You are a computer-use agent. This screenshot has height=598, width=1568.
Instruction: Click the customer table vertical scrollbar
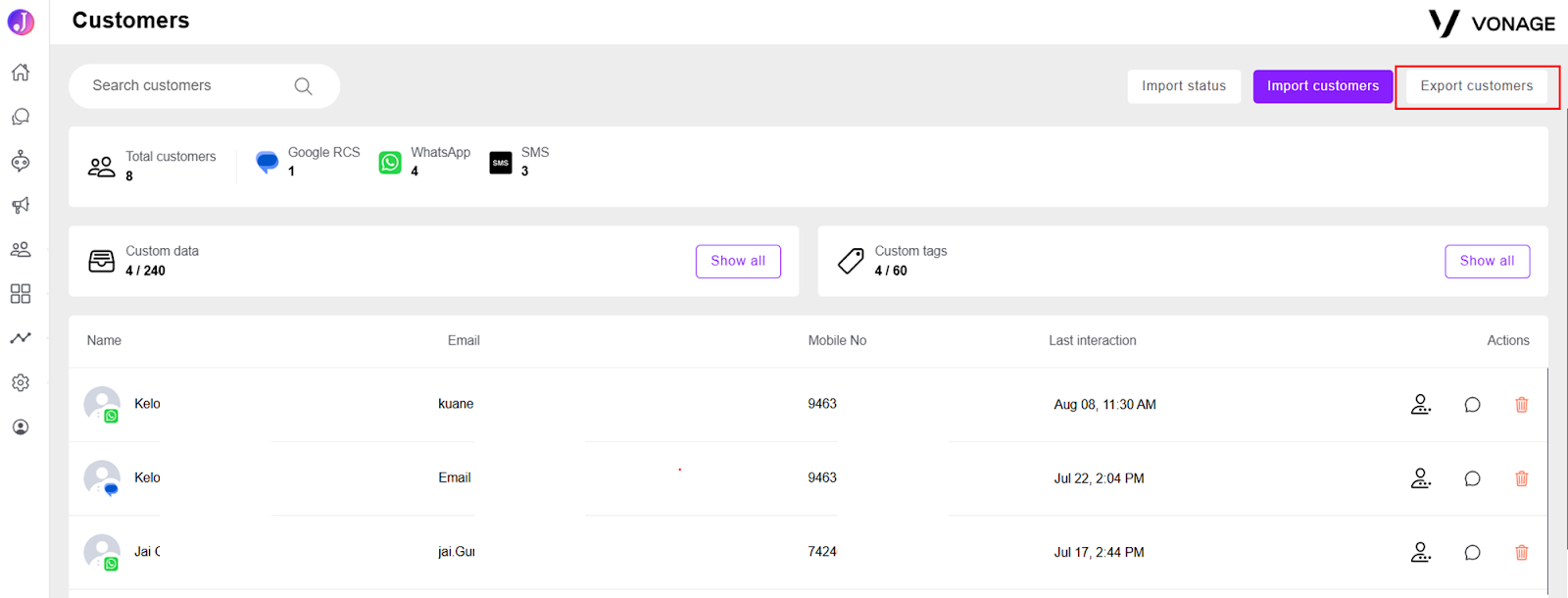tap(1548, 480)
